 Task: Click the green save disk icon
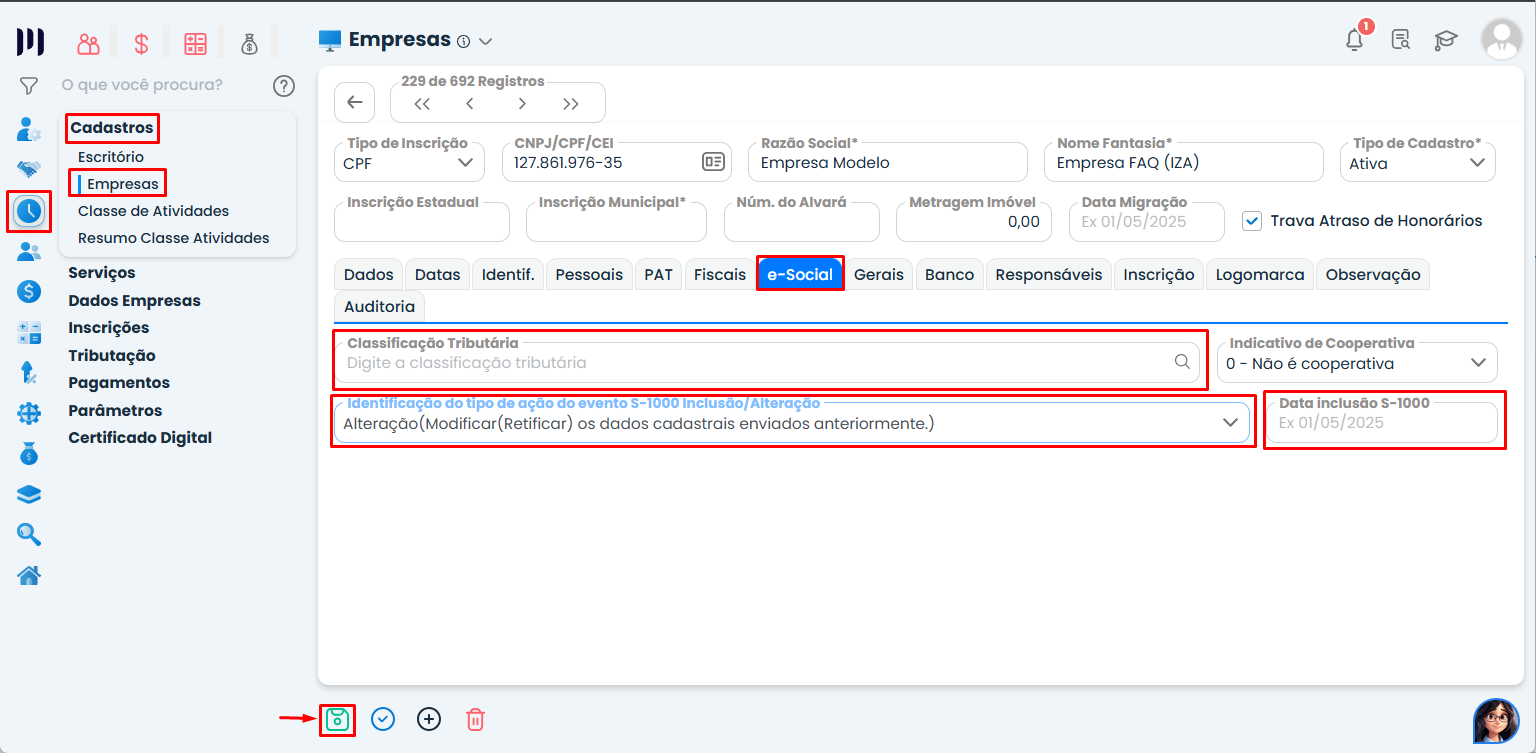338,719
